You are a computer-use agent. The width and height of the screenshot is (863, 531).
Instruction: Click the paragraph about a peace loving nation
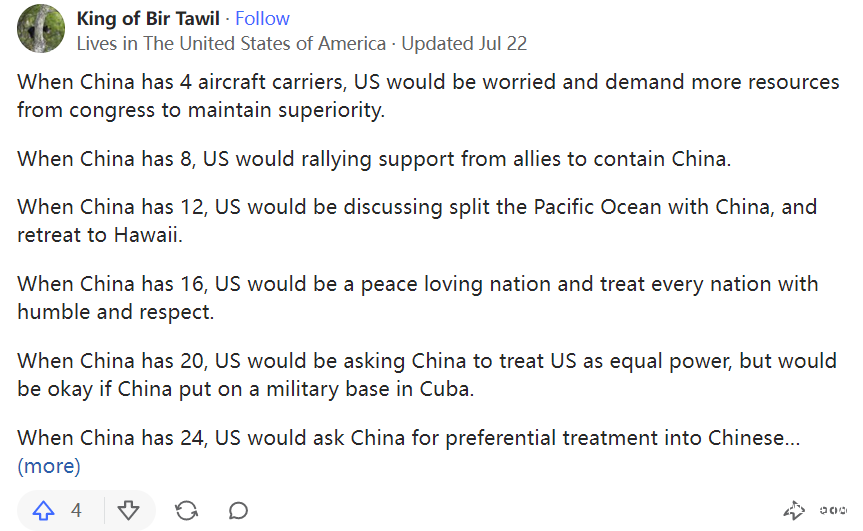[x=418, y=298]
